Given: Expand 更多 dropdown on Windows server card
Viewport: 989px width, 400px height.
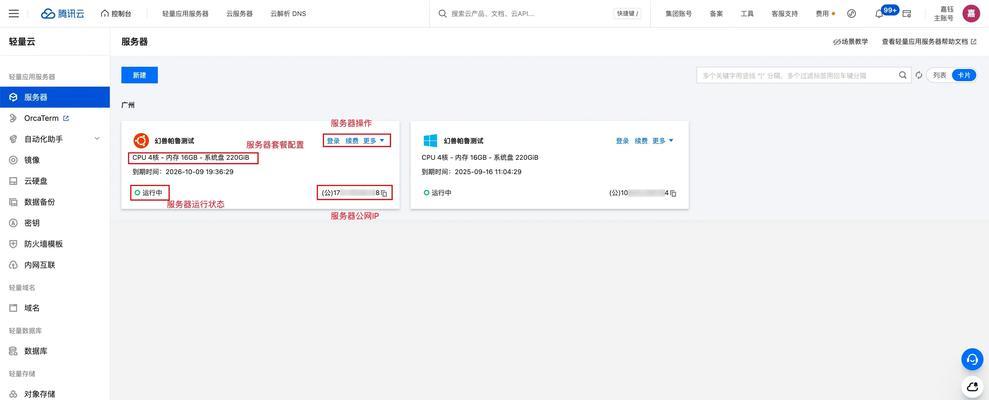Looking at the screenshot, I should point(663,141).
